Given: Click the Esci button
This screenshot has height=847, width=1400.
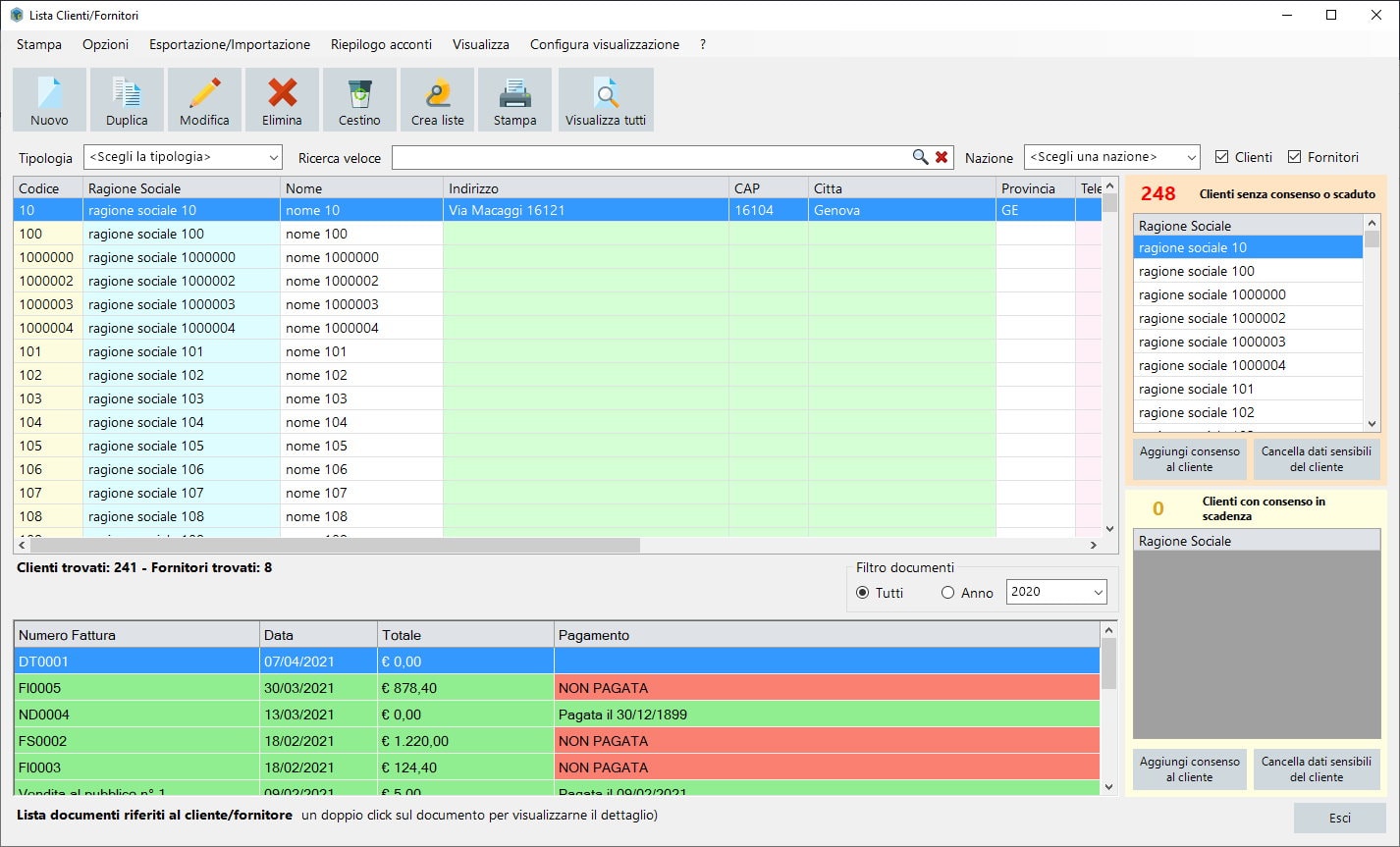Looking at the screenshot, I should tap(1340, 818).
